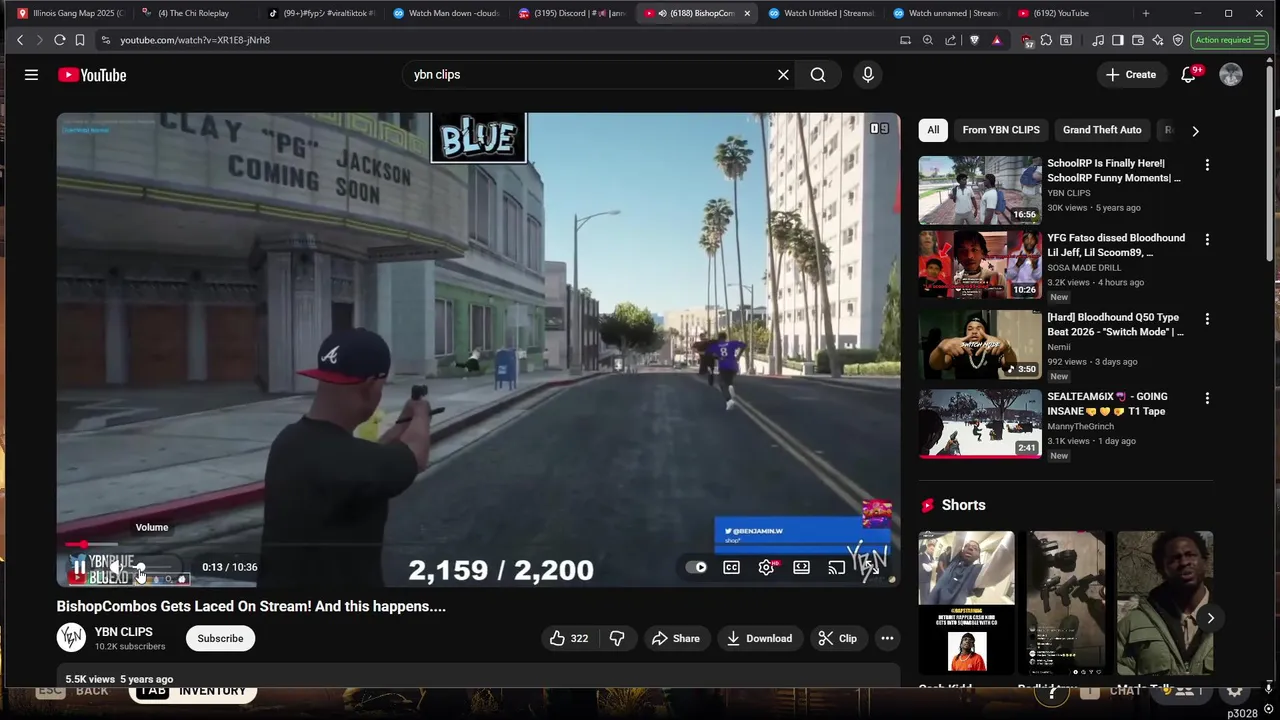Viewport: 1280px width, 720px height.
Task: Select the Grand Theft Auto chip
Action: click(1102, 130)
